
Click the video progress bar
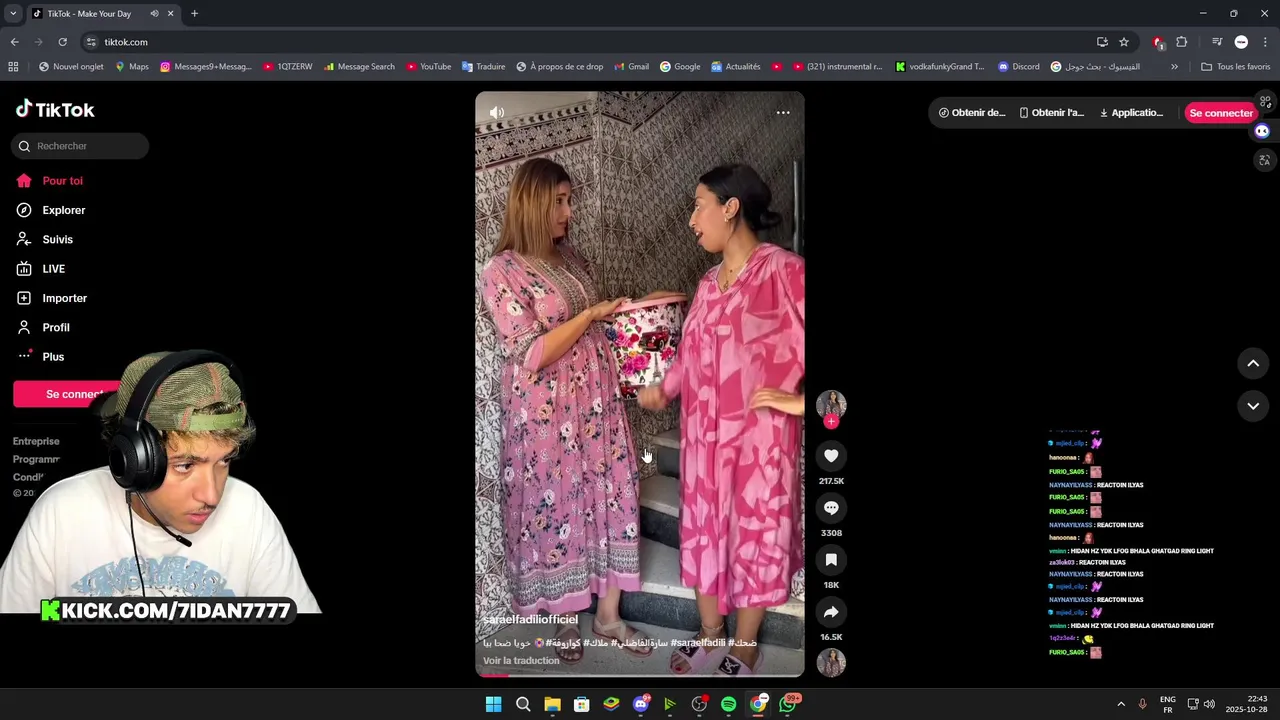640,675
